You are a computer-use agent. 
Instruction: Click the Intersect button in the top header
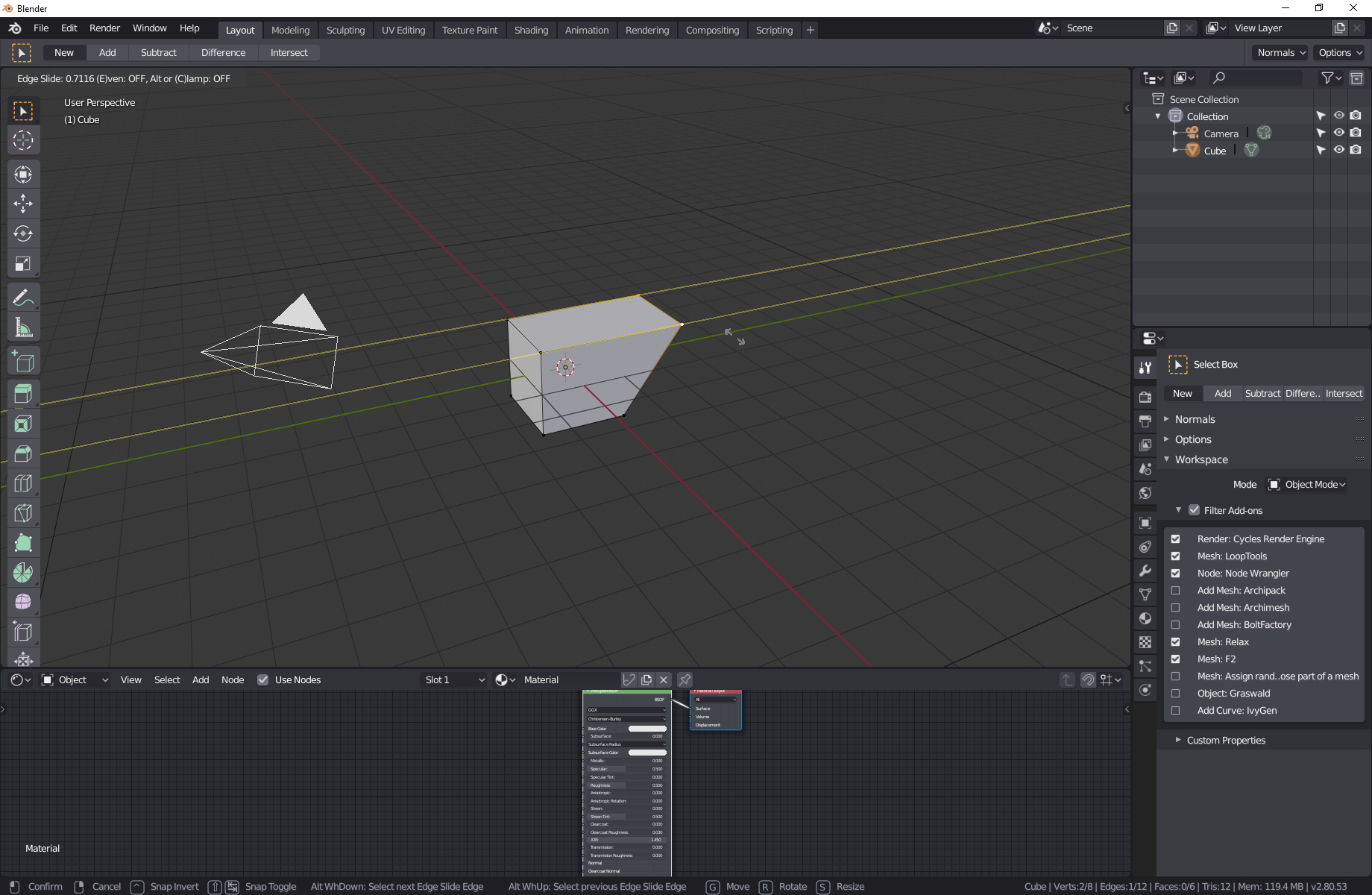289,52
